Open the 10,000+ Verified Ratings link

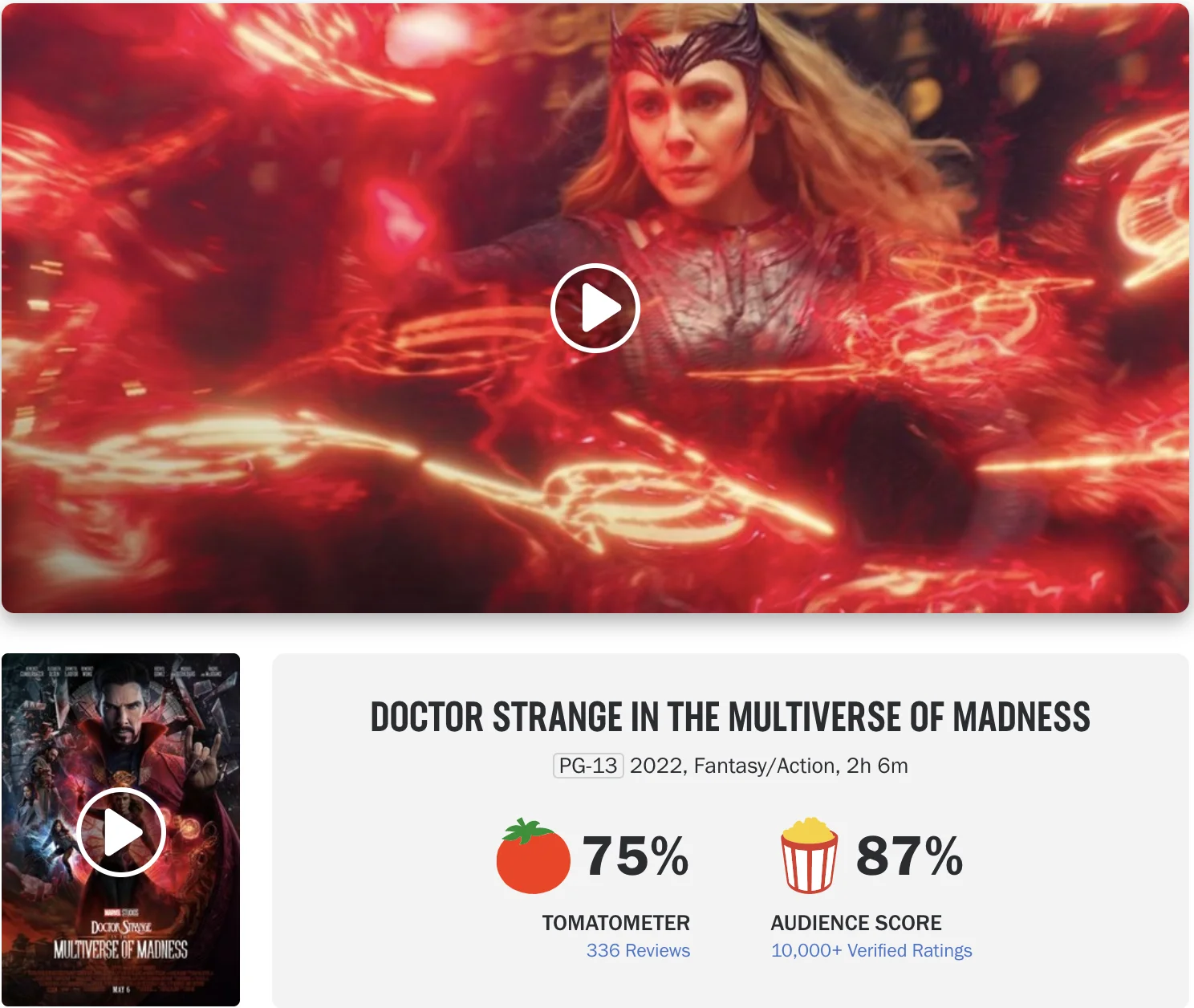click(871, 950)
